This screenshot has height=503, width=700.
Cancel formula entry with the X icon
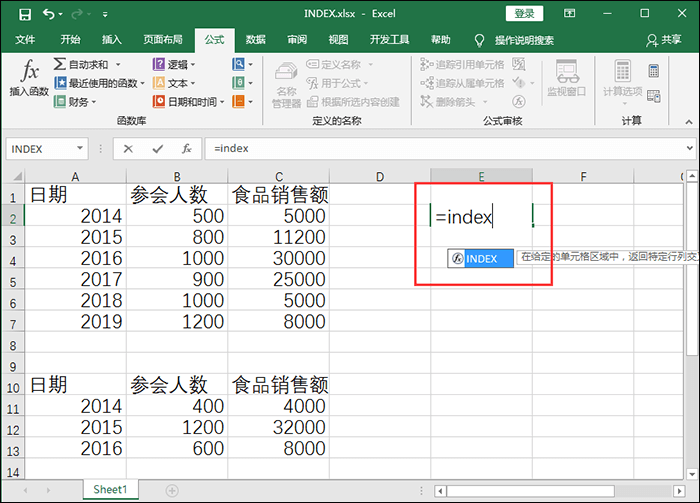(128, 149)
